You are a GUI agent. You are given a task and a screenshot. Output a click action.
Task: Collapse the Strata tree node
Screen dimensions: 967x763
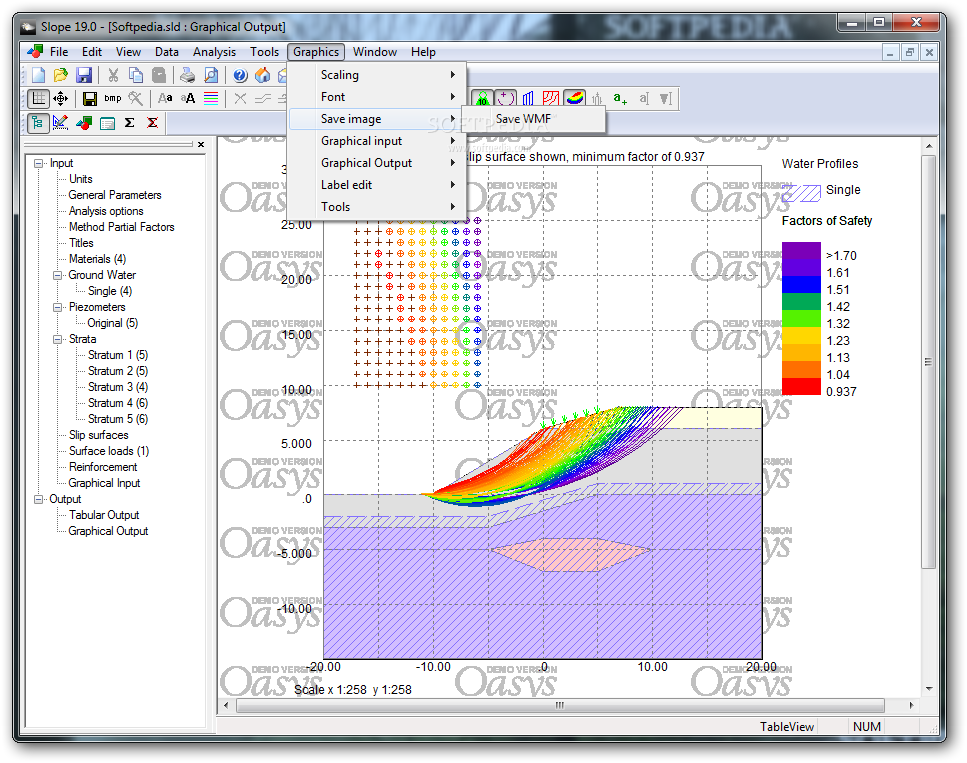pos(57,339)
